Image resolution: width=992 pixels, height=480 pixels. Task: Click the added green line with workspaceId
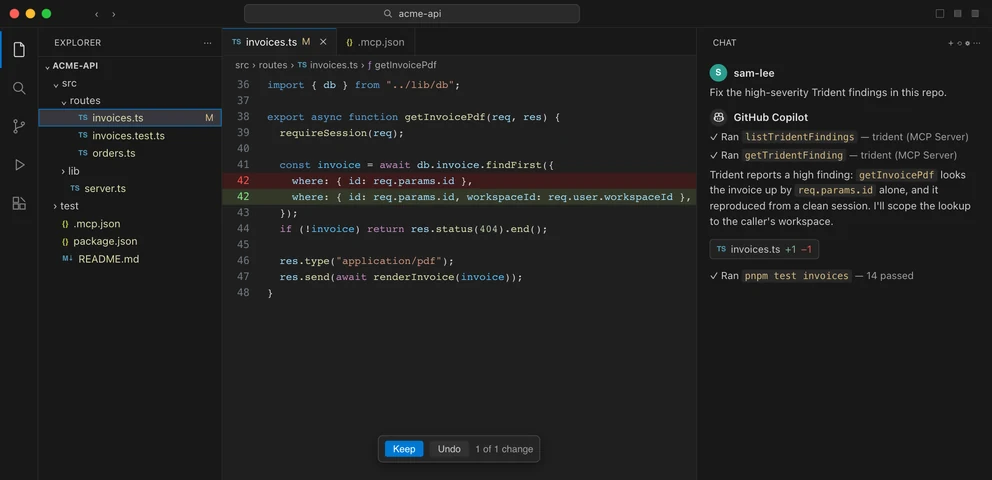point(459,197)
